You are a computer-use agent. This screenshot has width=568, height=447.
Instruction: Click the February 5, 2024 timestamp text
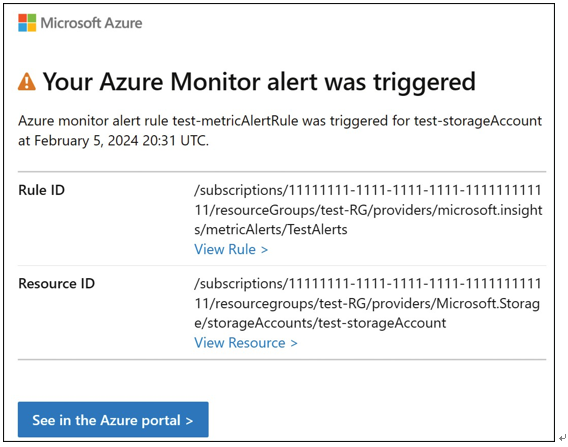click(121, 141)
